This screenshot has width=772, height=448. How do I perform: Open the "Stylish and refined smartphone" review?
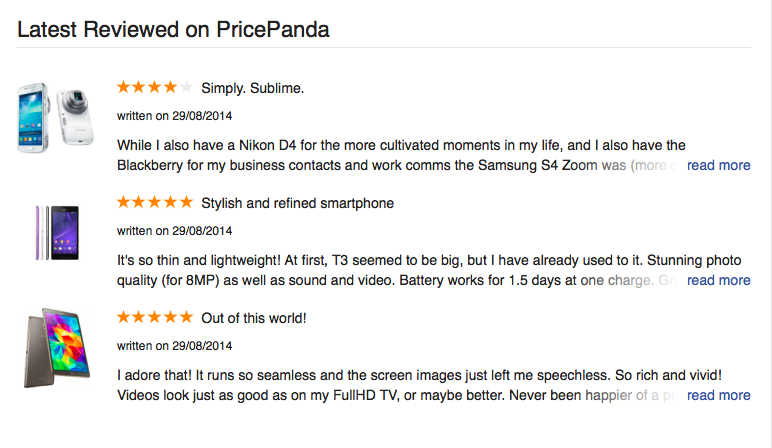pos(297,203)
